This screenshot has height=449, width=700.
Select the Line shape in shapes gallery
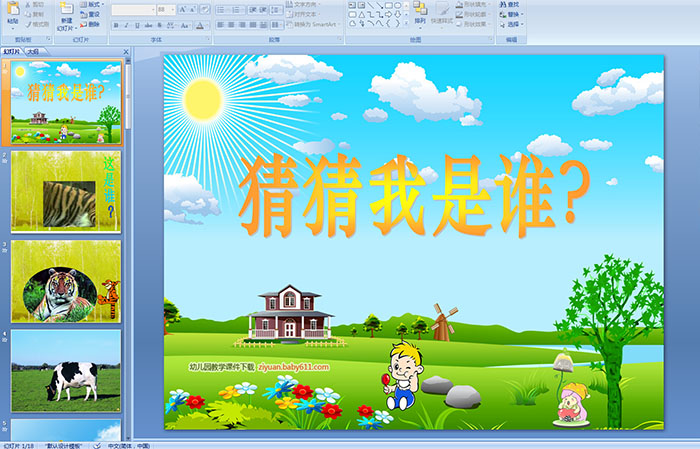[371, 5]
